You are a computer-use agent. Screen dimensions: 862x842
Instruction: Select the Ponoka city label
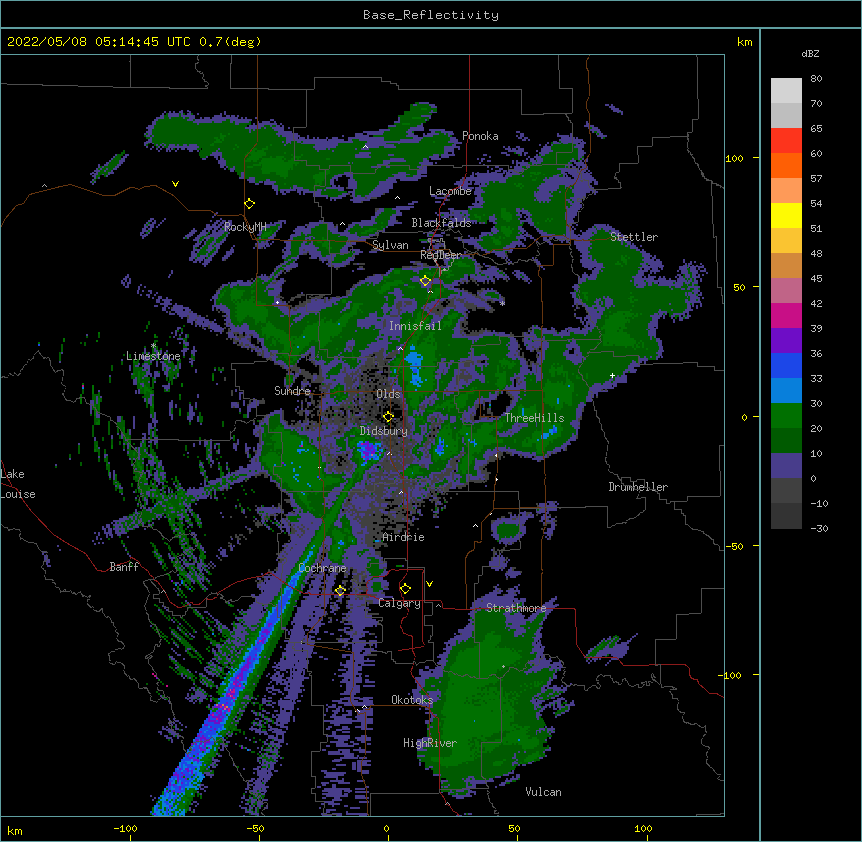click(x=480, y=136)
